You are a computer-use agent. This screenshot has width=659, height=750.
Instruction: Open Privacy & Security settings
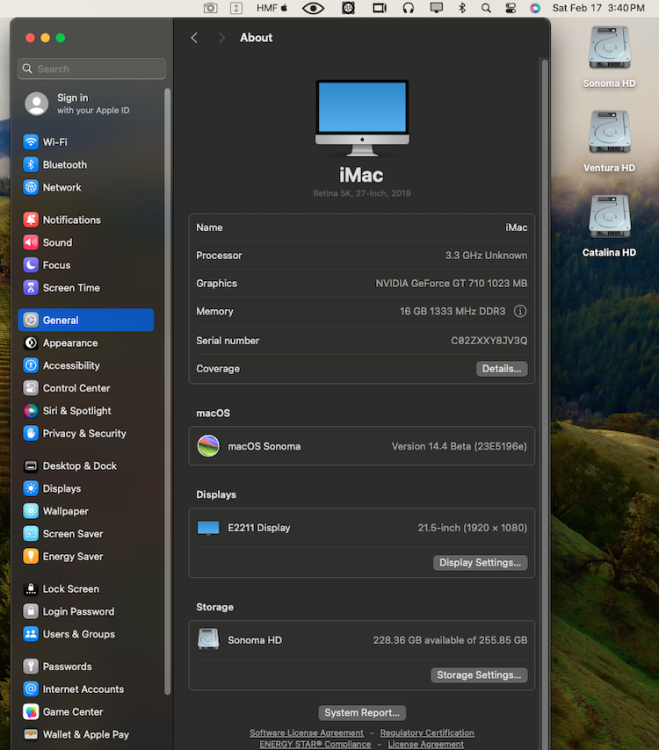(x=86, y=433)
